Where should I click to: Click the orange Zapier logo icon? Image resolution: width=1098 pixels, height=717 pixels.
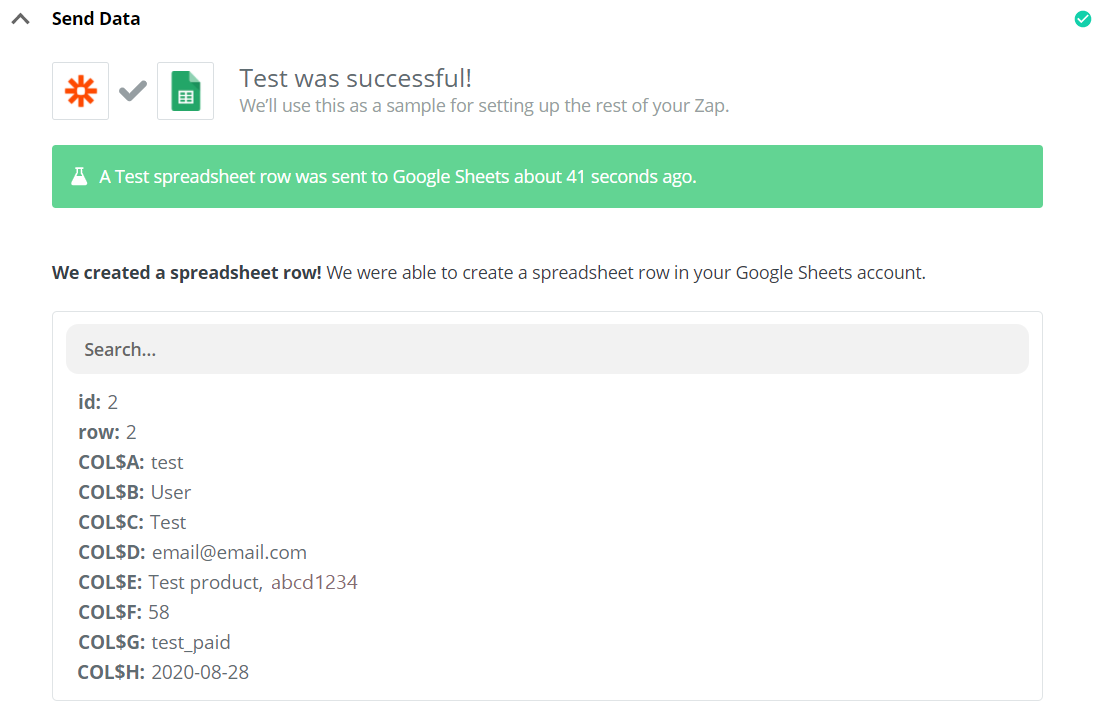(81, 91)
